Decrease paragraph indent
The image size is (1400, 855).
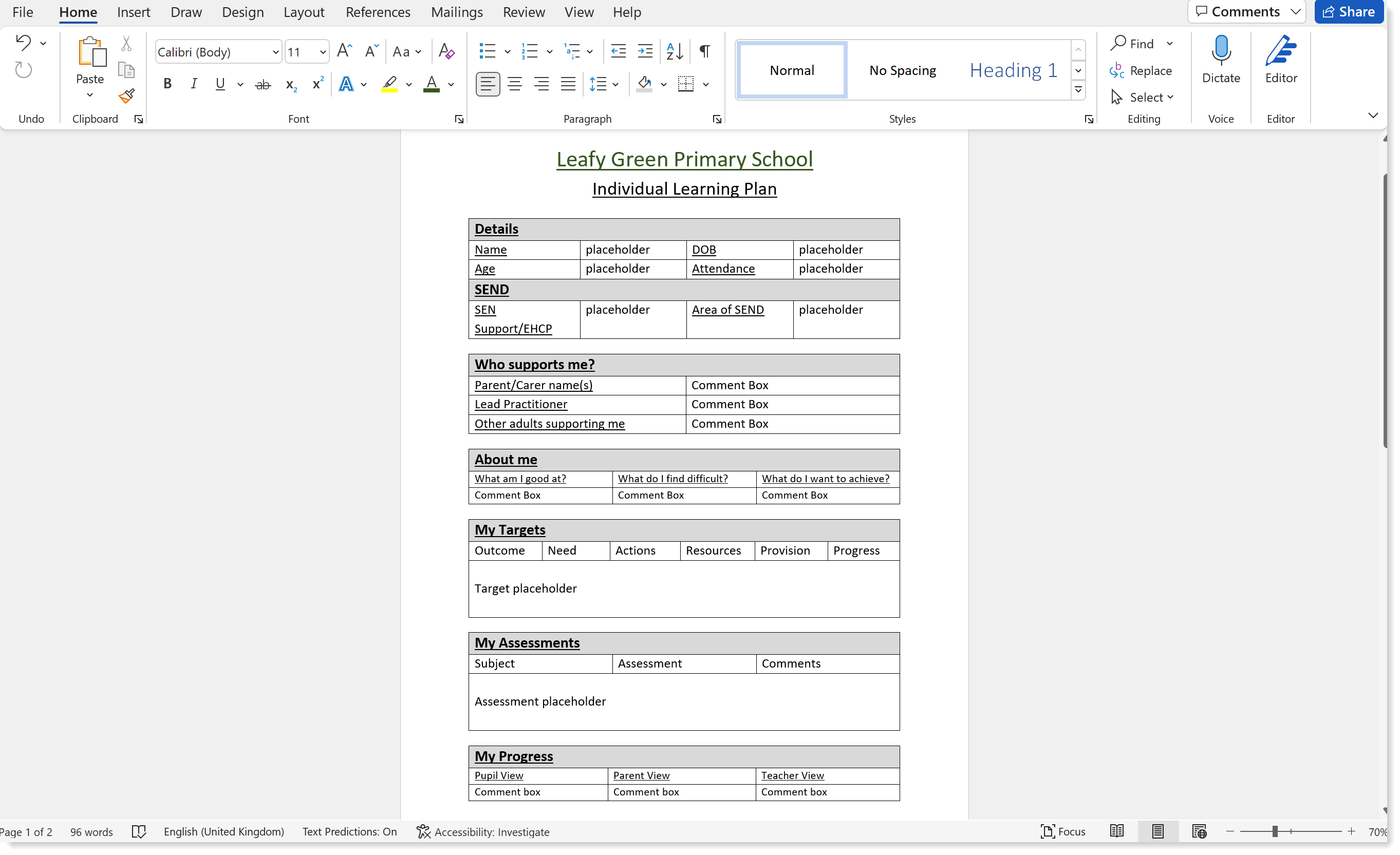[618, 52]
